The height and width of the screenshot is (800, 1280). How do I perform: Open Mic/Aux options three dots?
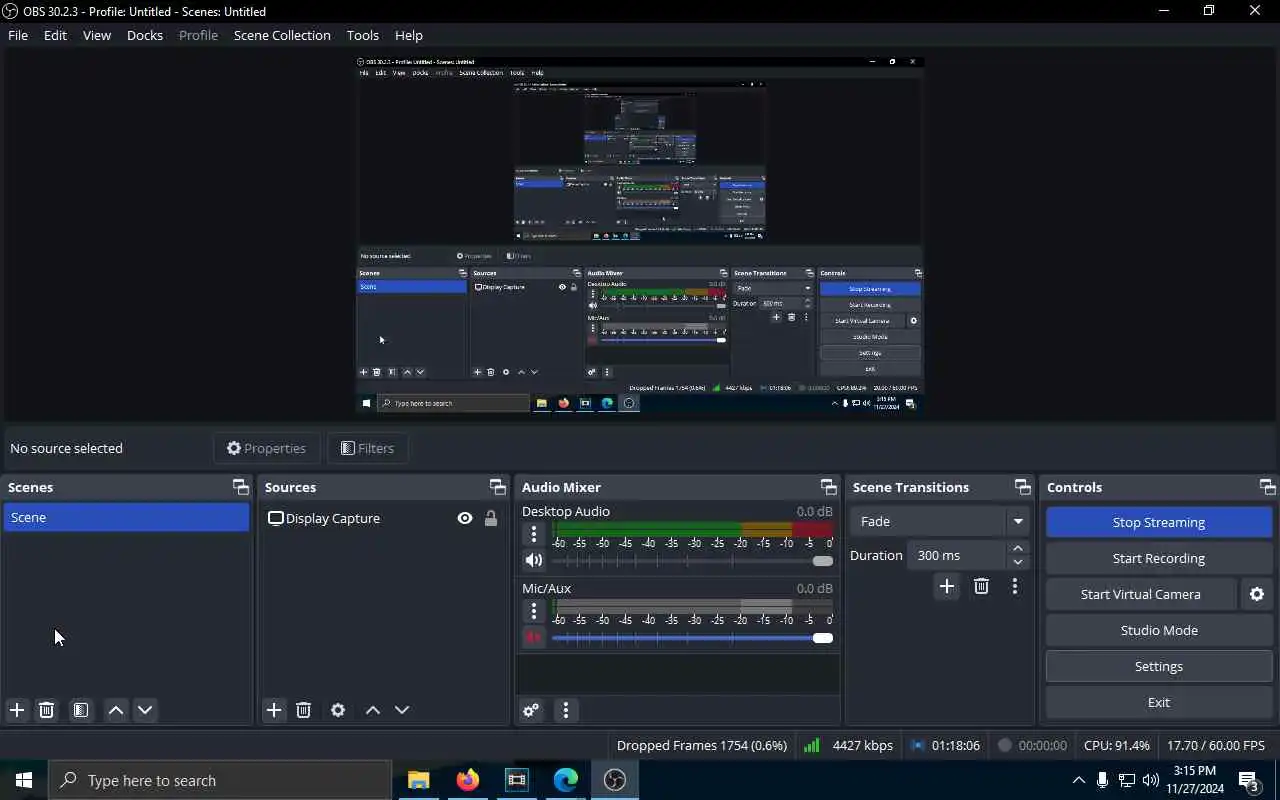[x=534, y=611]
